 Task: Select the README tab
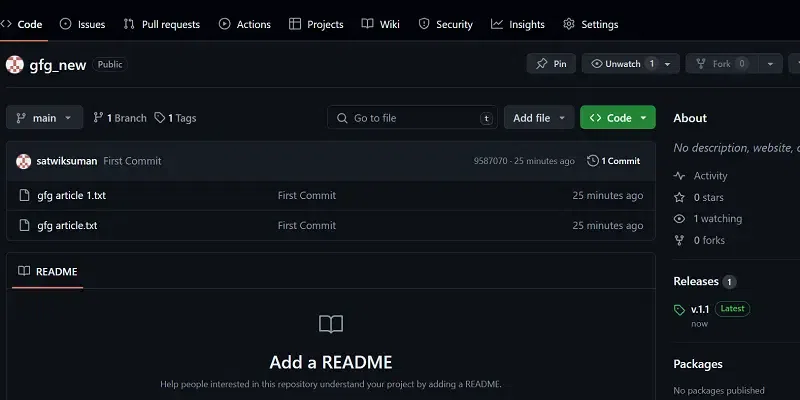coord(47,271)
